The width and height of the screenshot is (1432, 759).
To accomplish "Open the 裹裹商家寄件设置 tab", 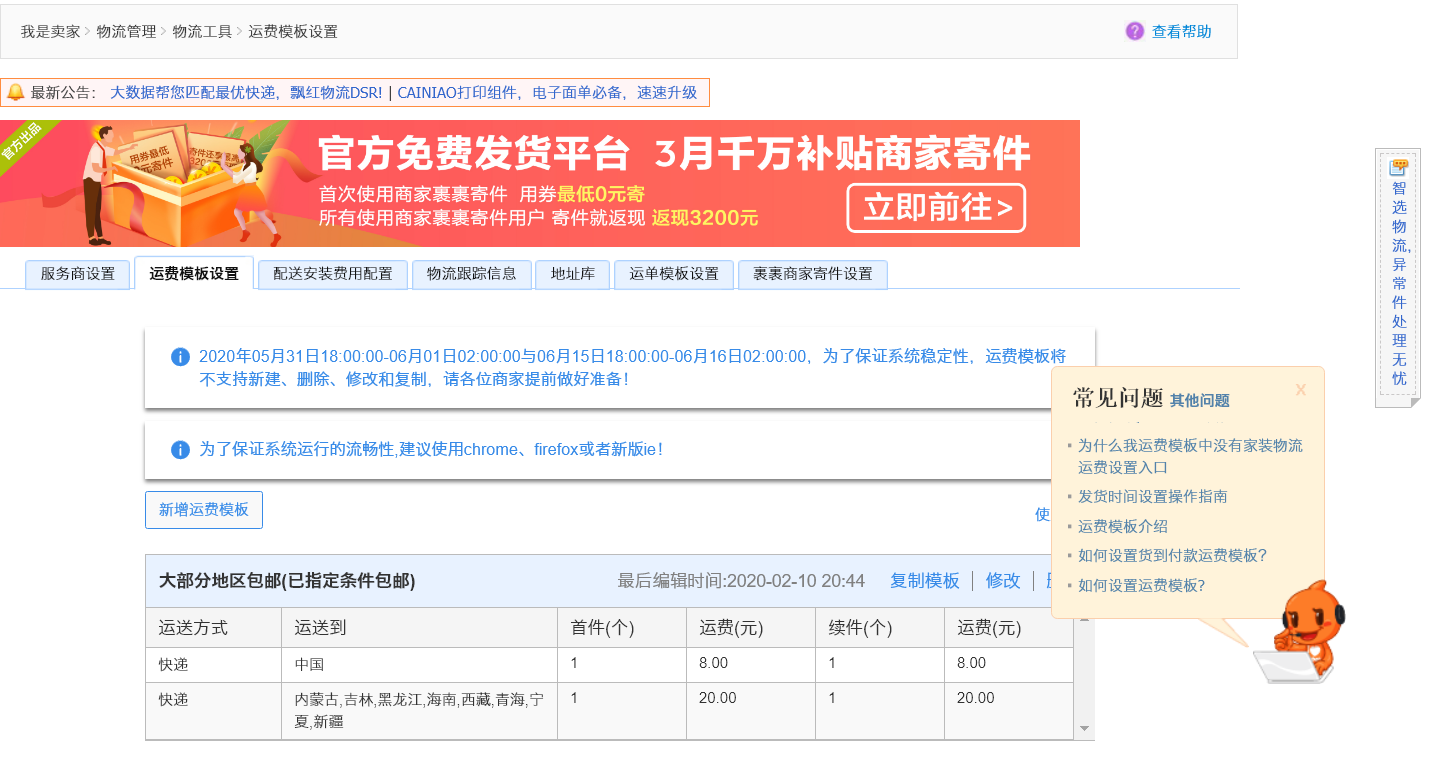I will tap(812, 274).
